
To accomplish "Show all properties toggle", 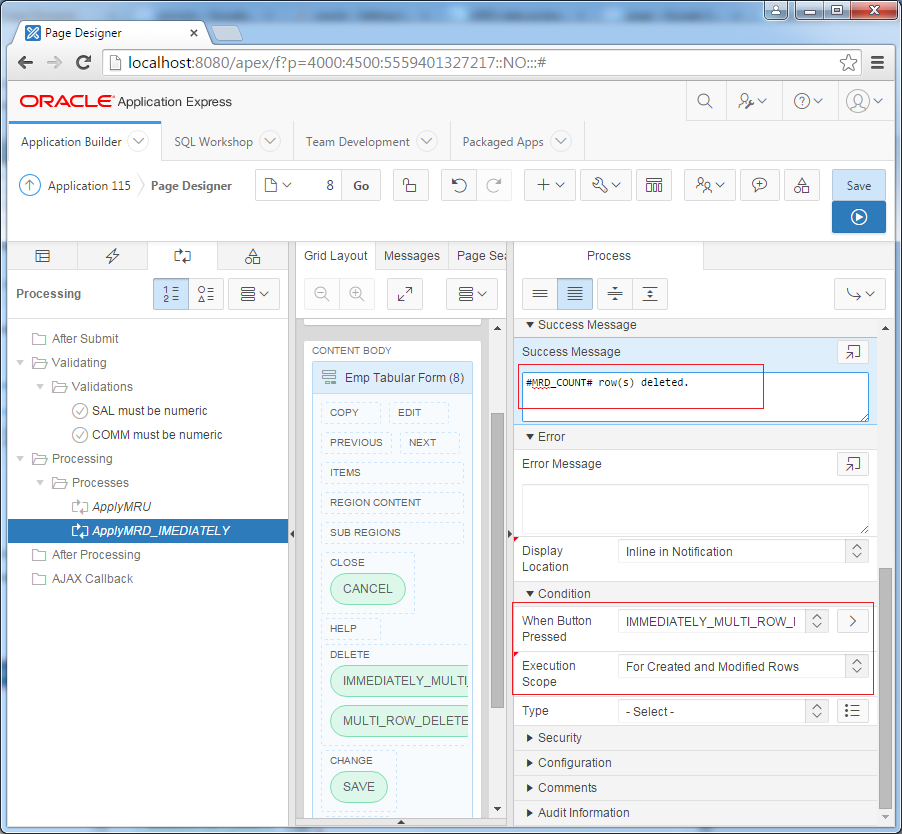I will pos(575,294).
